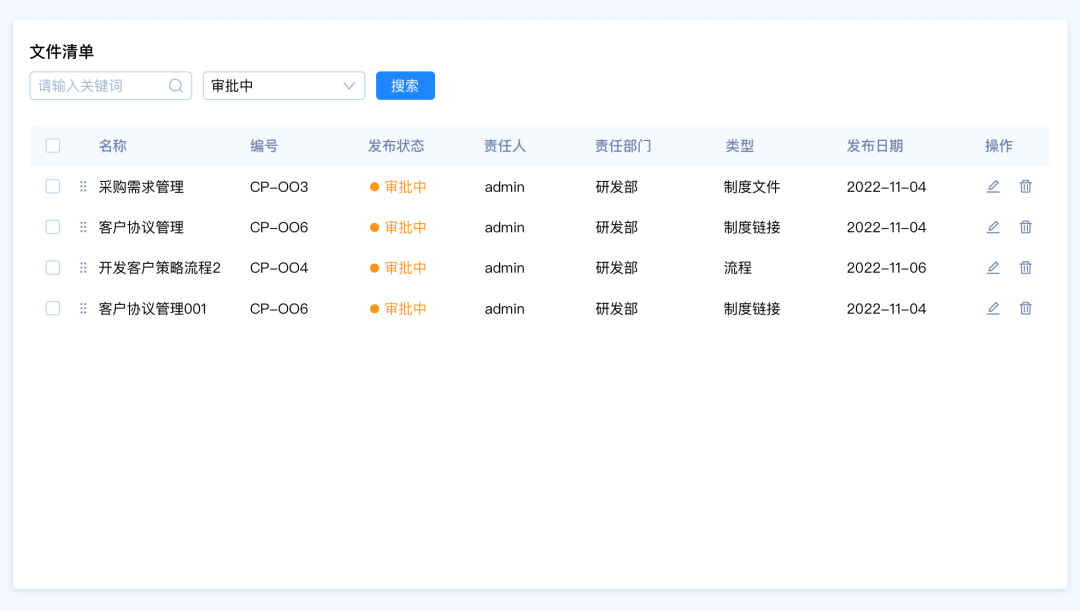This screenshot has width=1080, height=611.
Task: Click the trash icon for 开发客户策略流程2
Action: [1025, 267]
